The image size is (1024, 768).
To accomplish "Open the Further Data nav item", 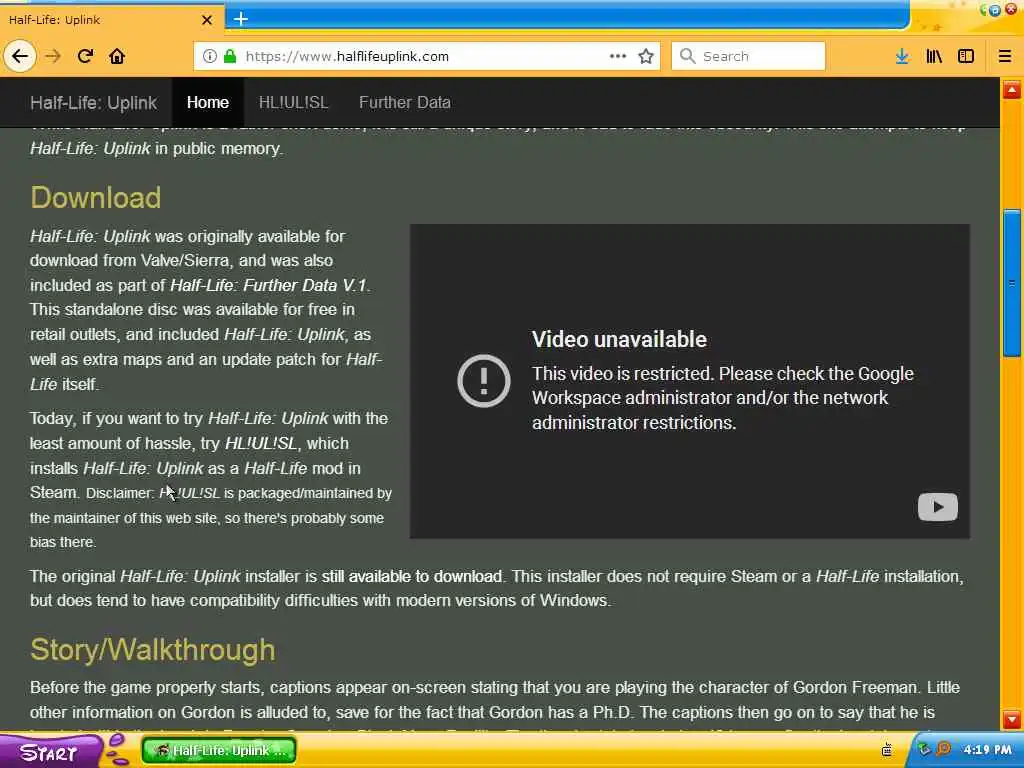I will click(x=405, y=103).
